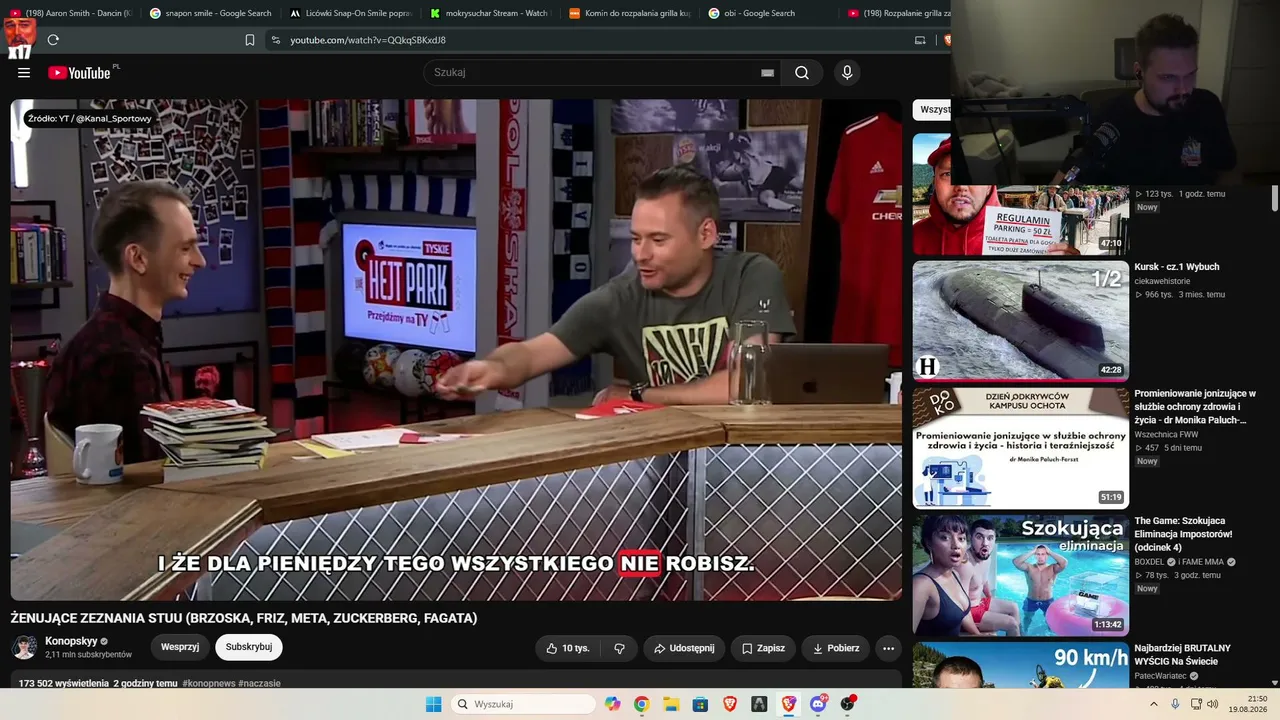Open The Game Szokująca eliminacja thumbnail
The width and height of the screenshot is (1280, 720).
pyautogui.click(x=1021, y=575)
